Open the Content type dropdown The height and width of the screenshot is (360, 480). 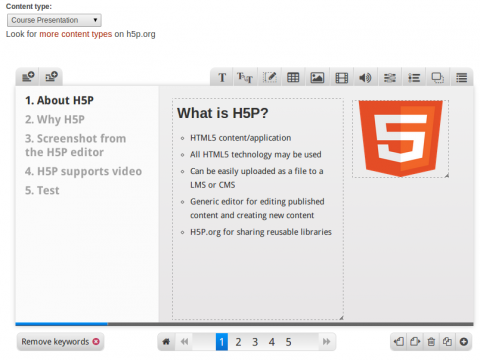[x=54, y=20]
